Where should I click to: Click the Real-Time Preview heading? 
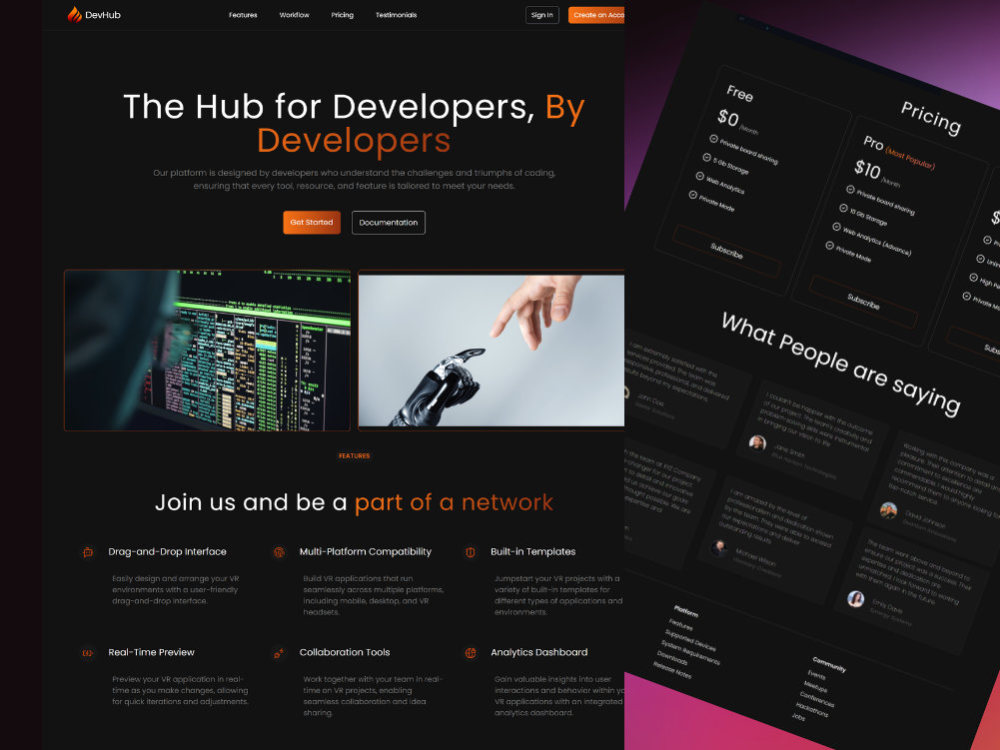tap(151, 652)
